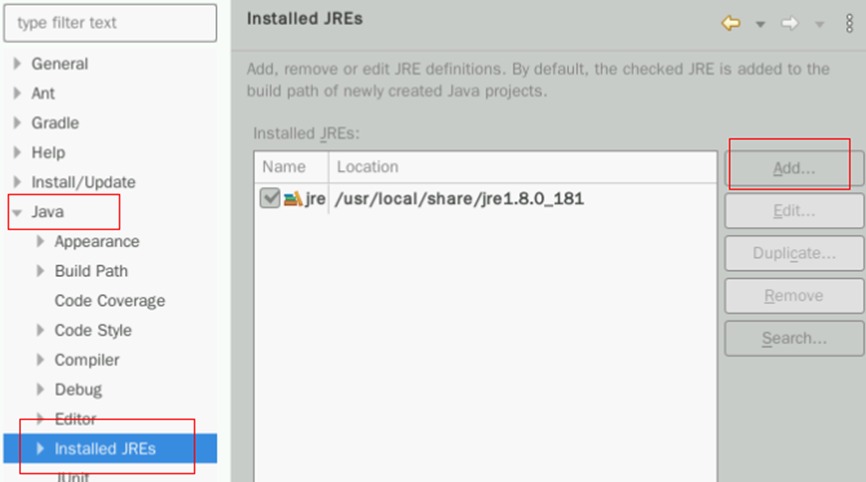Expand the Installed JREs tree node
The image size is (866, 482).
[40, 449]
